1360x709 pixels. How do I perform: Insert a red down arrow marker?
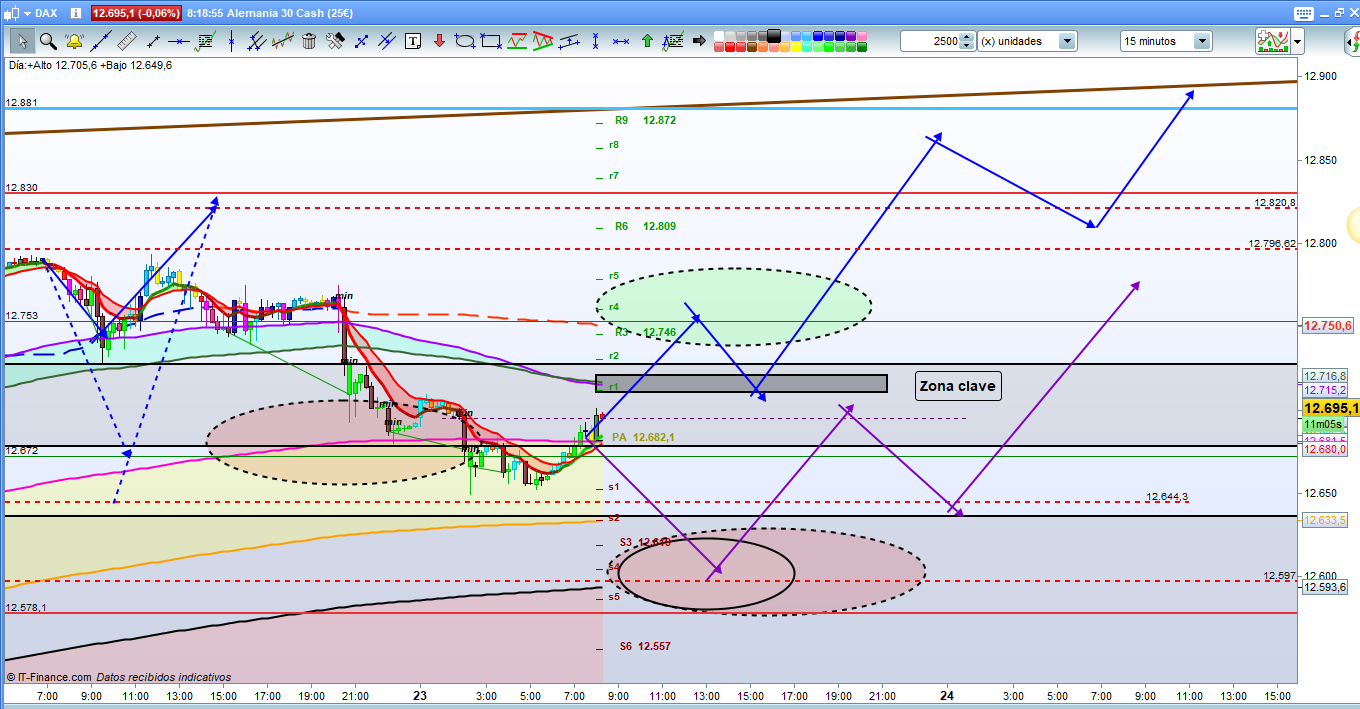439,41
